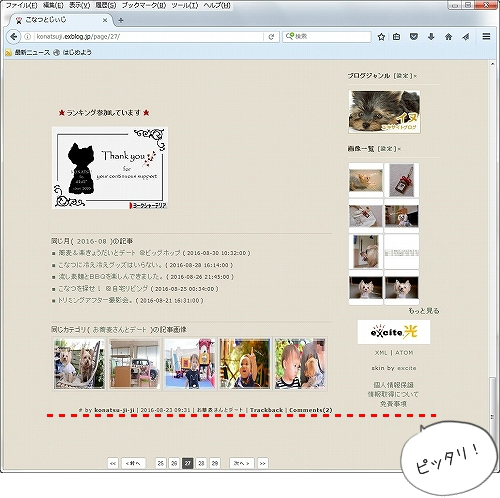Select the こなつとじいじ browser tab
500x498 pixels.
point(62,20)
